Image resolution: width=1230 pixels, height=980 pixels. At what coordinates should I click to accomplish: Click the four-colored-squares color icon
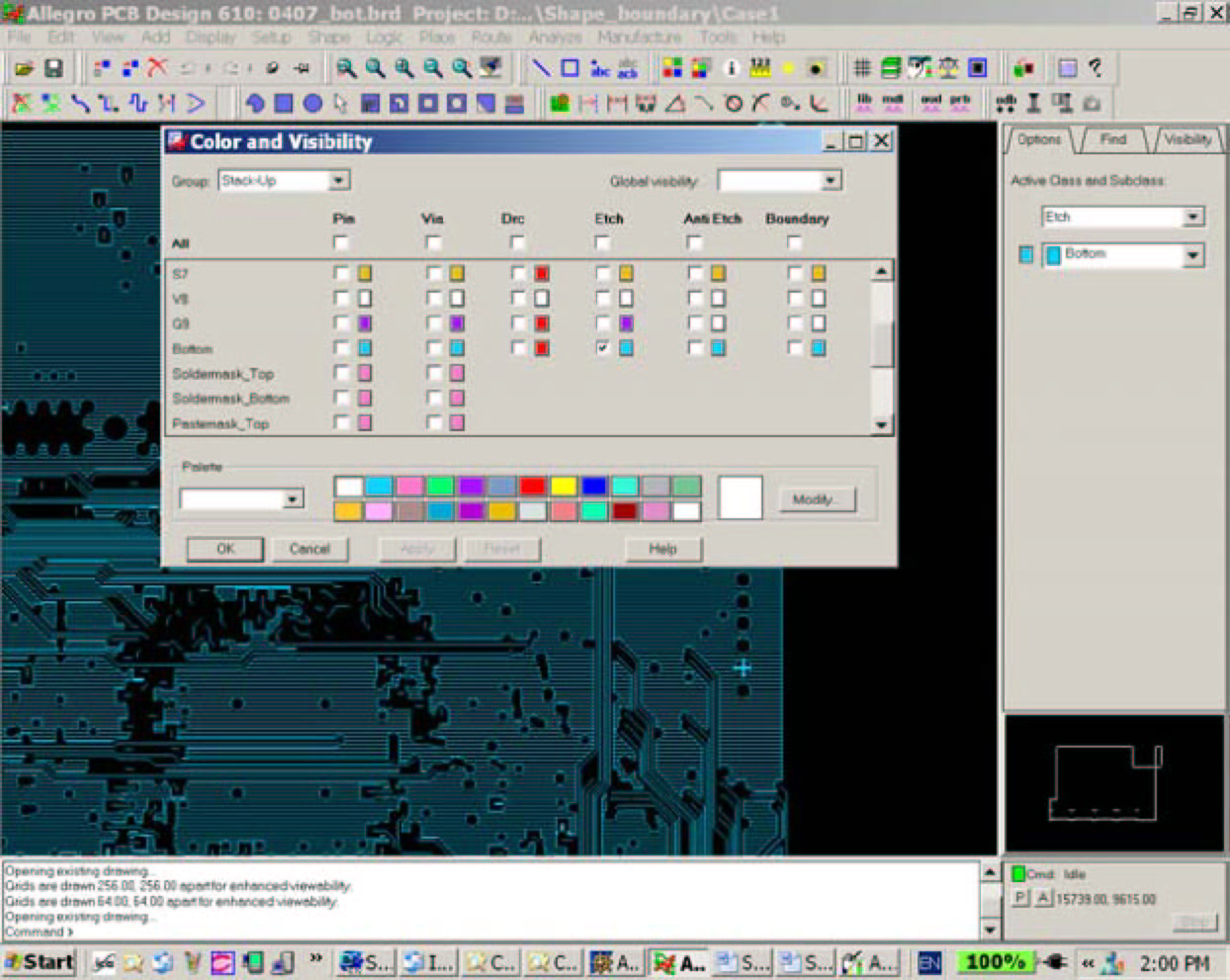(x=672, y=68)
